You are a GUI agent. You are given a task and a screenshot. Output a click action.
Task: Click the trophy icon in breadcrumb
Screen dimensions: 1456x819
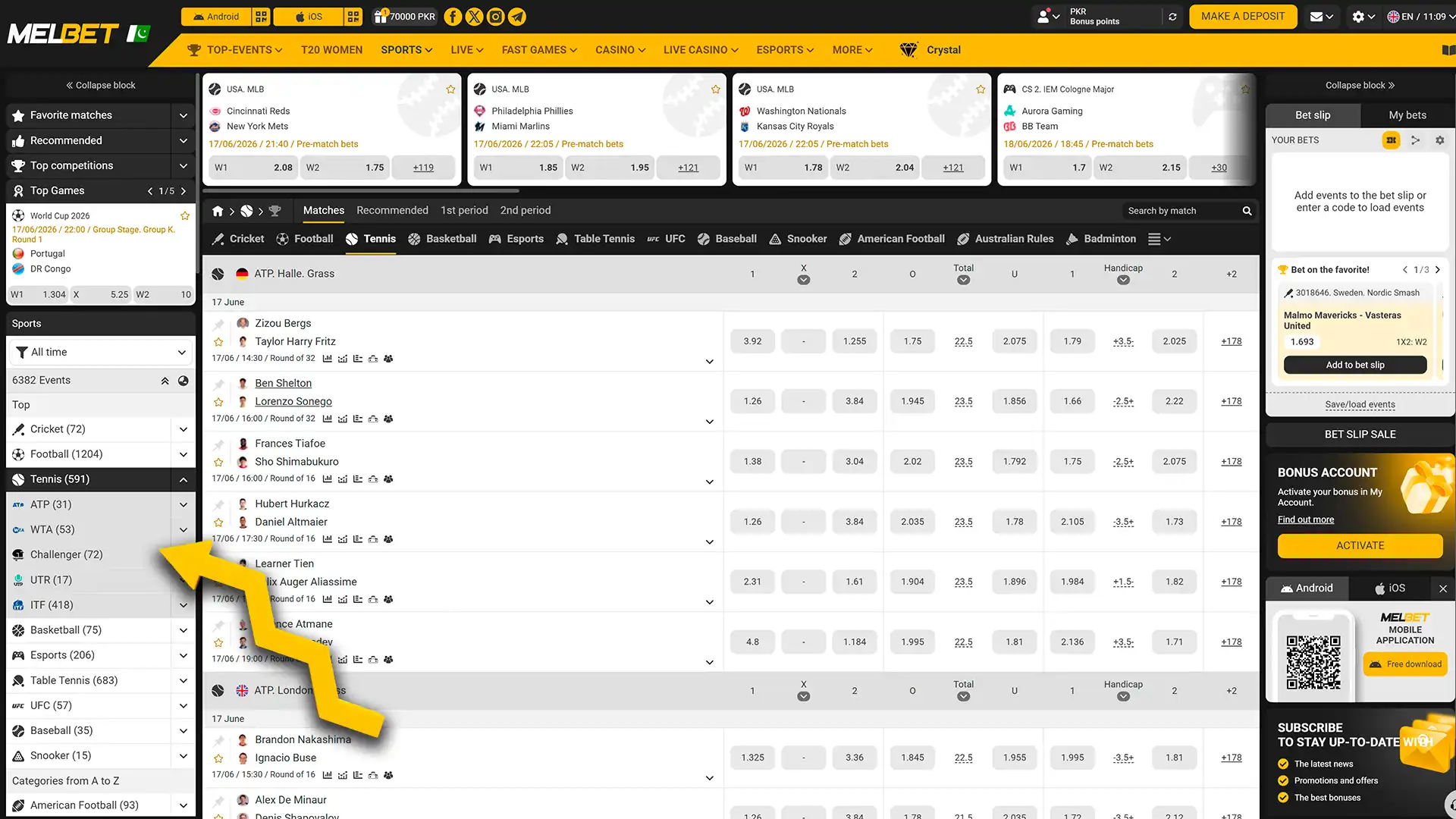(x=275, y=211)
